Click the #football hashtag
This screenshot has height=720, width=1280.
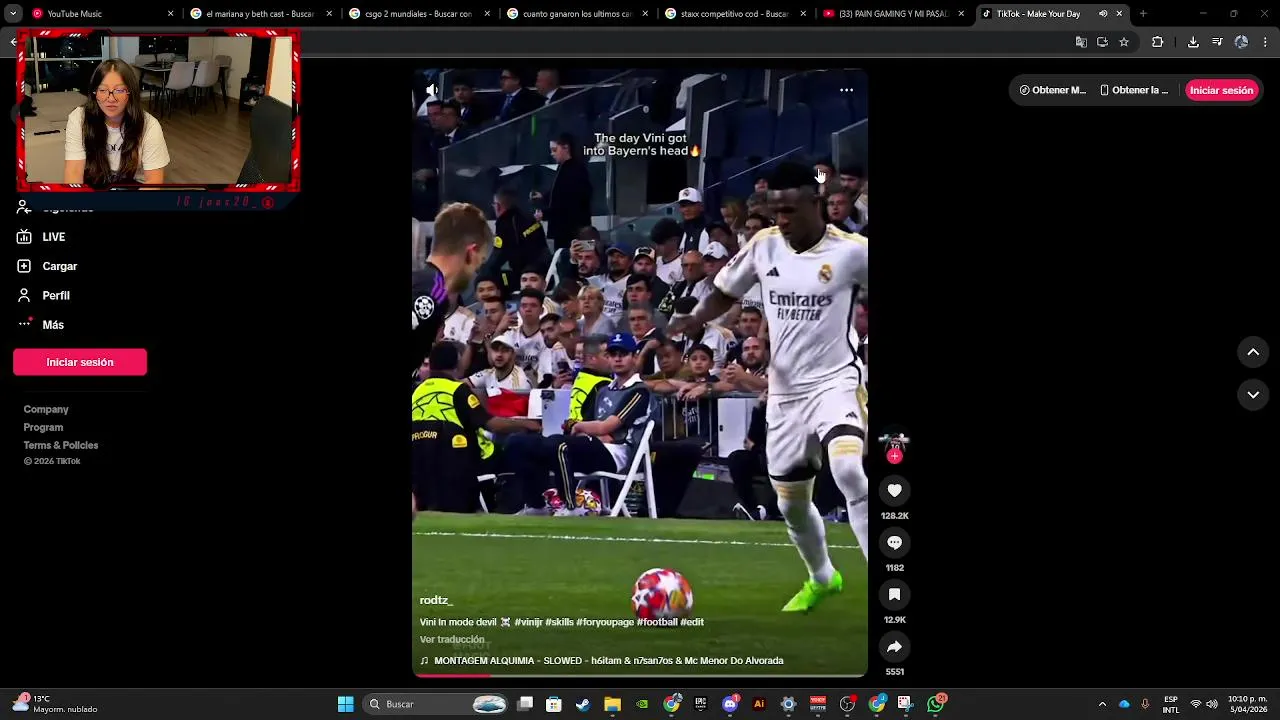(x=657, y=622)
